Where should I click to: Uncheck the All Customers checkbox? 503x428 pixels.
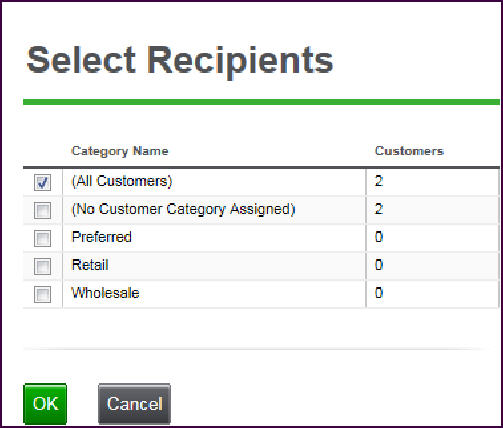point(42,182)
